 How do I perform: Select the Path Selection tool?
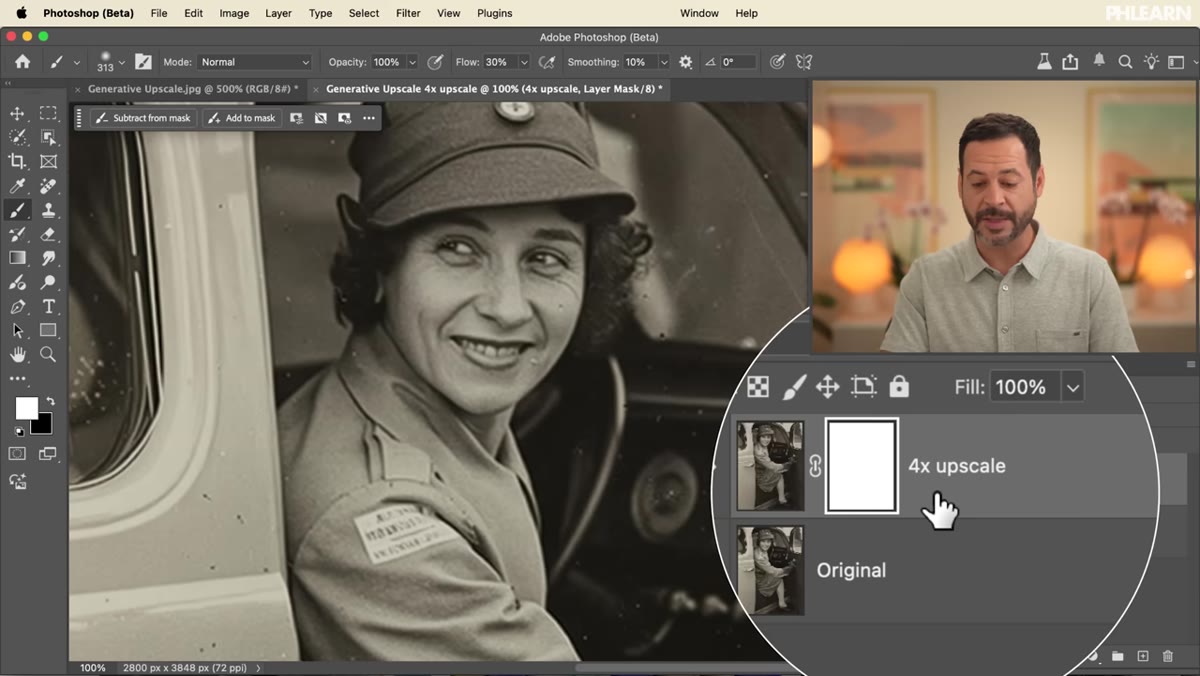[x=17, y=330]
